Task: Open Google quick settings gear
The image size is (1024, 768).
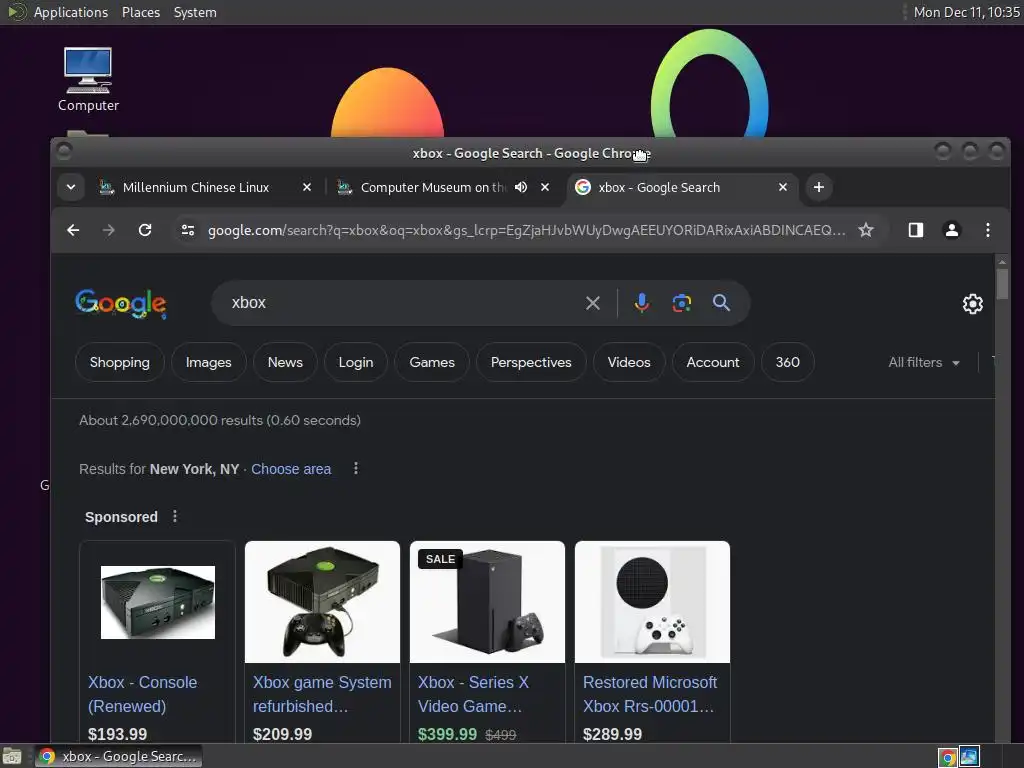Action: tap(972, 304)
